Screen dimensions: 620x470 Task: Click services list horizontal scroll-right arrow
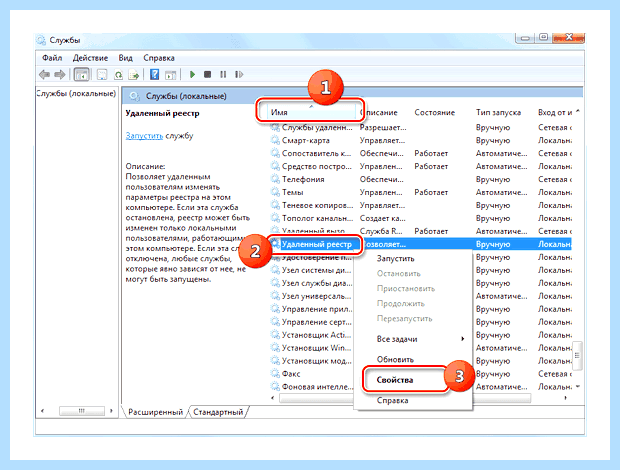click(x=565, y=398)
